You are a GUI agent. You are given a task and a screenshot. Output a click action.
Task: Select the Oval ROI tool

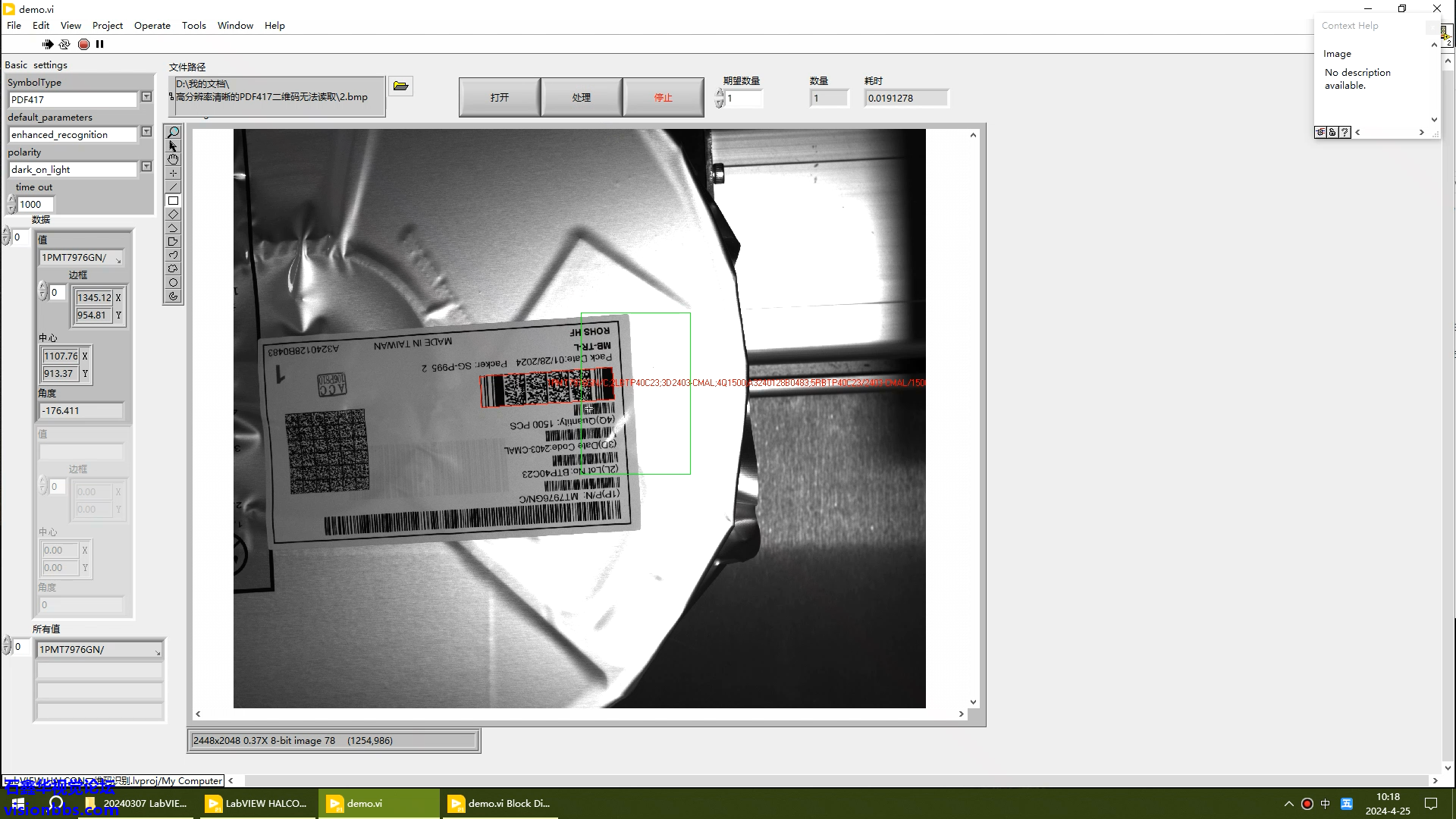tap(173, 283)
